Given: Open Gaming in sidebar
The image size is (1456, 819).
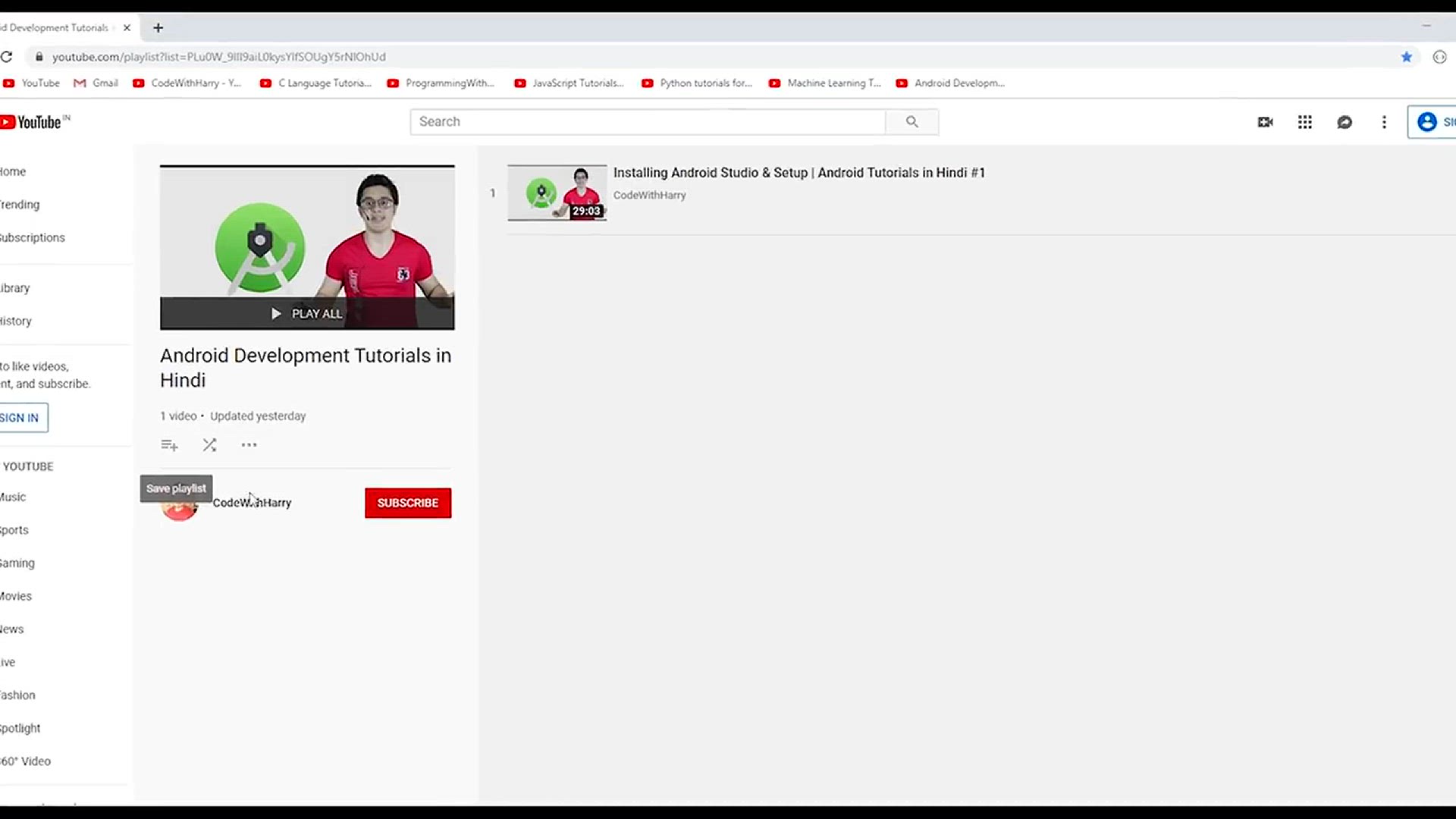Looking at the screenshot, I should (x=17, y=563).
